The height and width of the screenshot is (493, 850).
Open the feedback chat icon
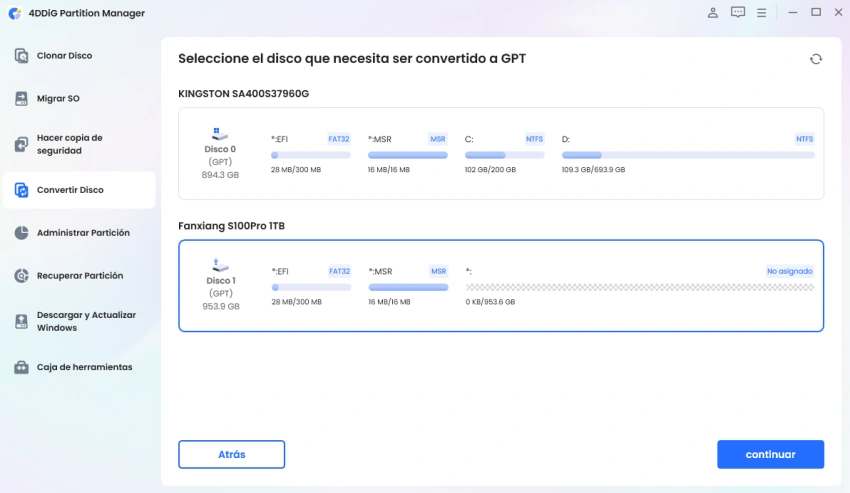pos(737,12)
